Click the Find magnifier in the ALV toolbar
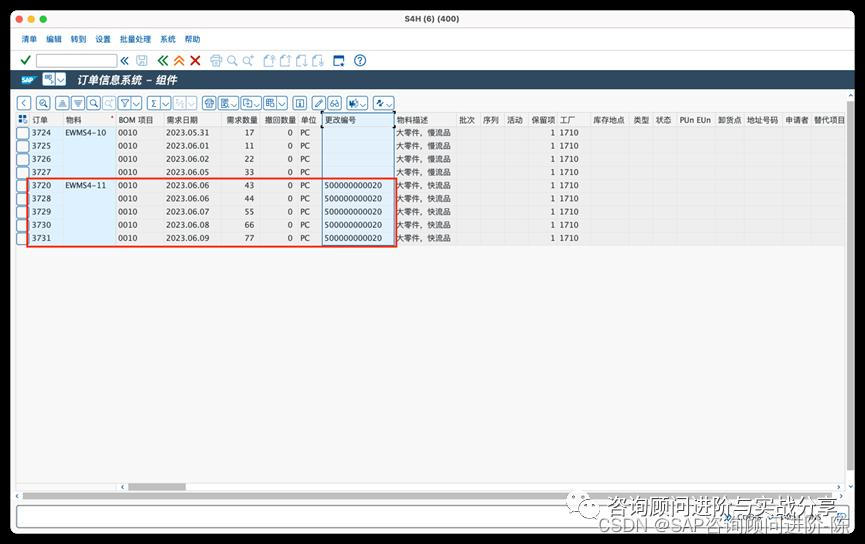The image size is (865, 544). [x=93, y=103]
